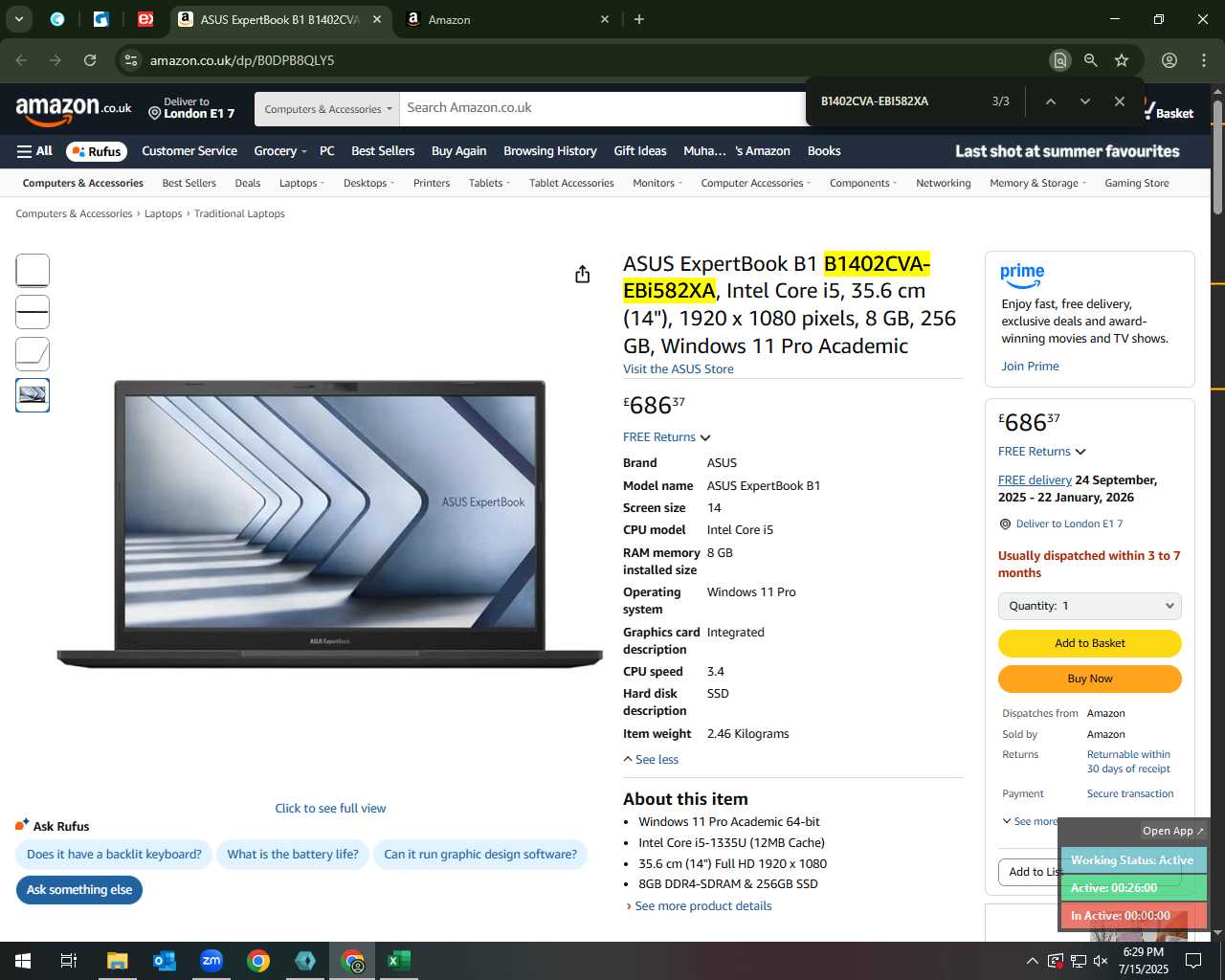Click Secure transaction link
This screenshot has height=980, width=1225.
point(1130,793)
